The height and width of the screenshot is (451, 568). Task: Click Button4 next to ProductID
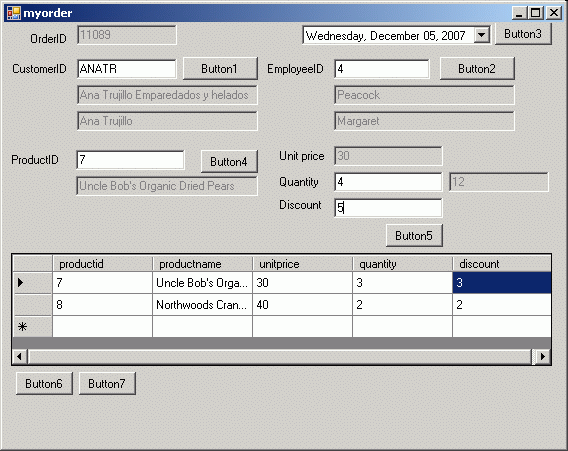click(x=229, y=162)
